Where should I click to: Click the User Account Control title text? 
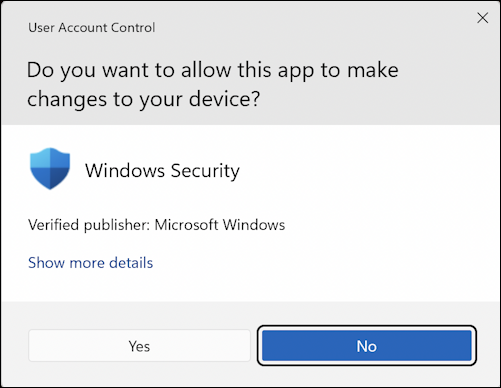tap(92, 27)
